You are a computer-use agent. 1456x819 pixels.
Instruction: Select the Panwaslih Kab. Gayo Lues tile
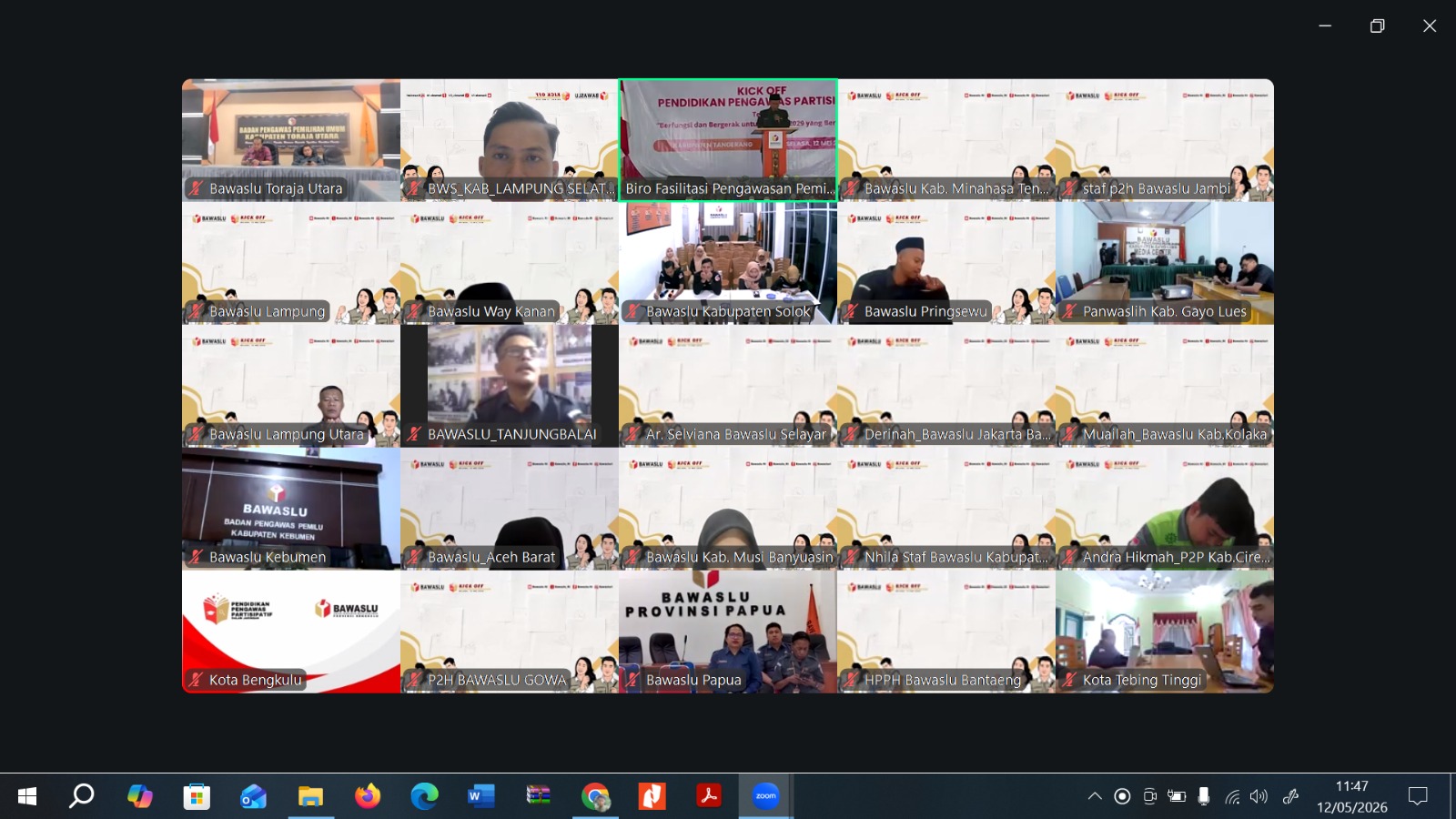tap(1165, 263)
